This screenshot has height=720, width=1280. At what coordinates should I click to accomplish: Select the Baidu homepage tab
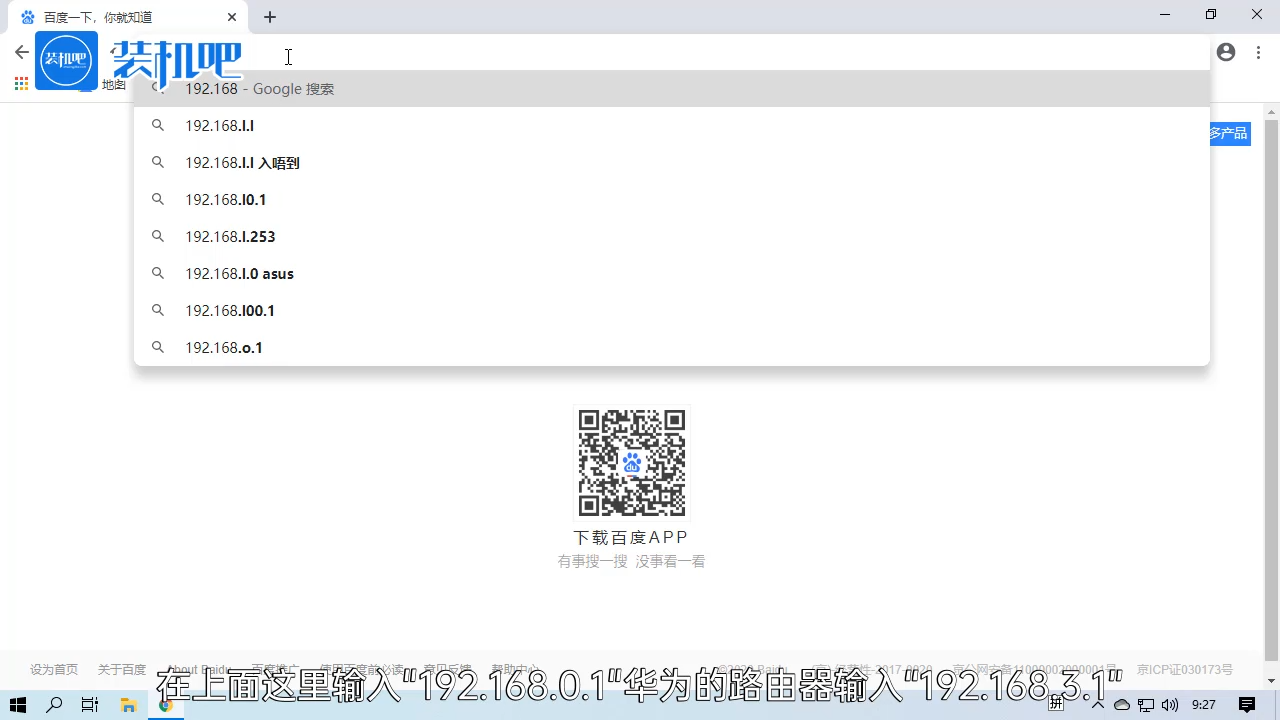pyautogui.click(x=120, y=17)
